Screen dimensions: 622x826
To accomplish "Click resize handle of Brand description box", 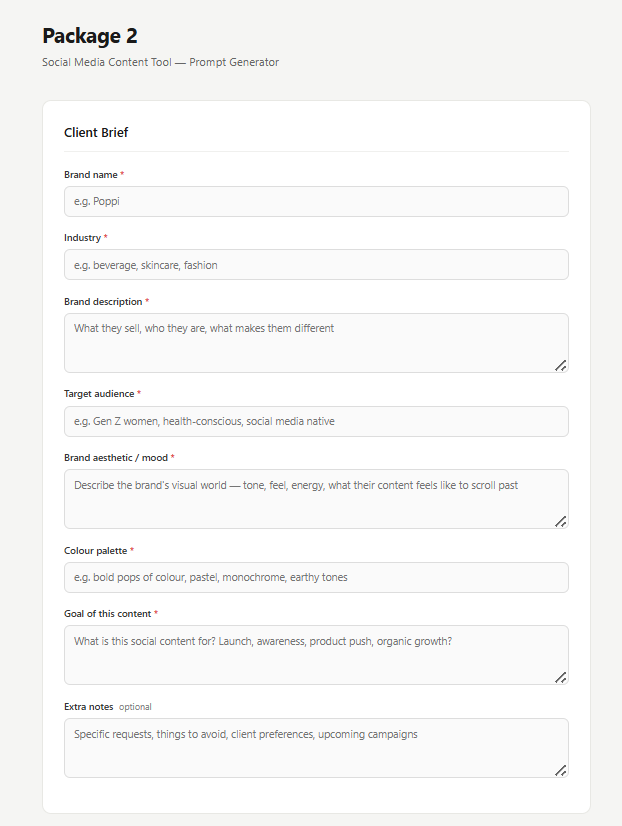I will tap(561, 366).
